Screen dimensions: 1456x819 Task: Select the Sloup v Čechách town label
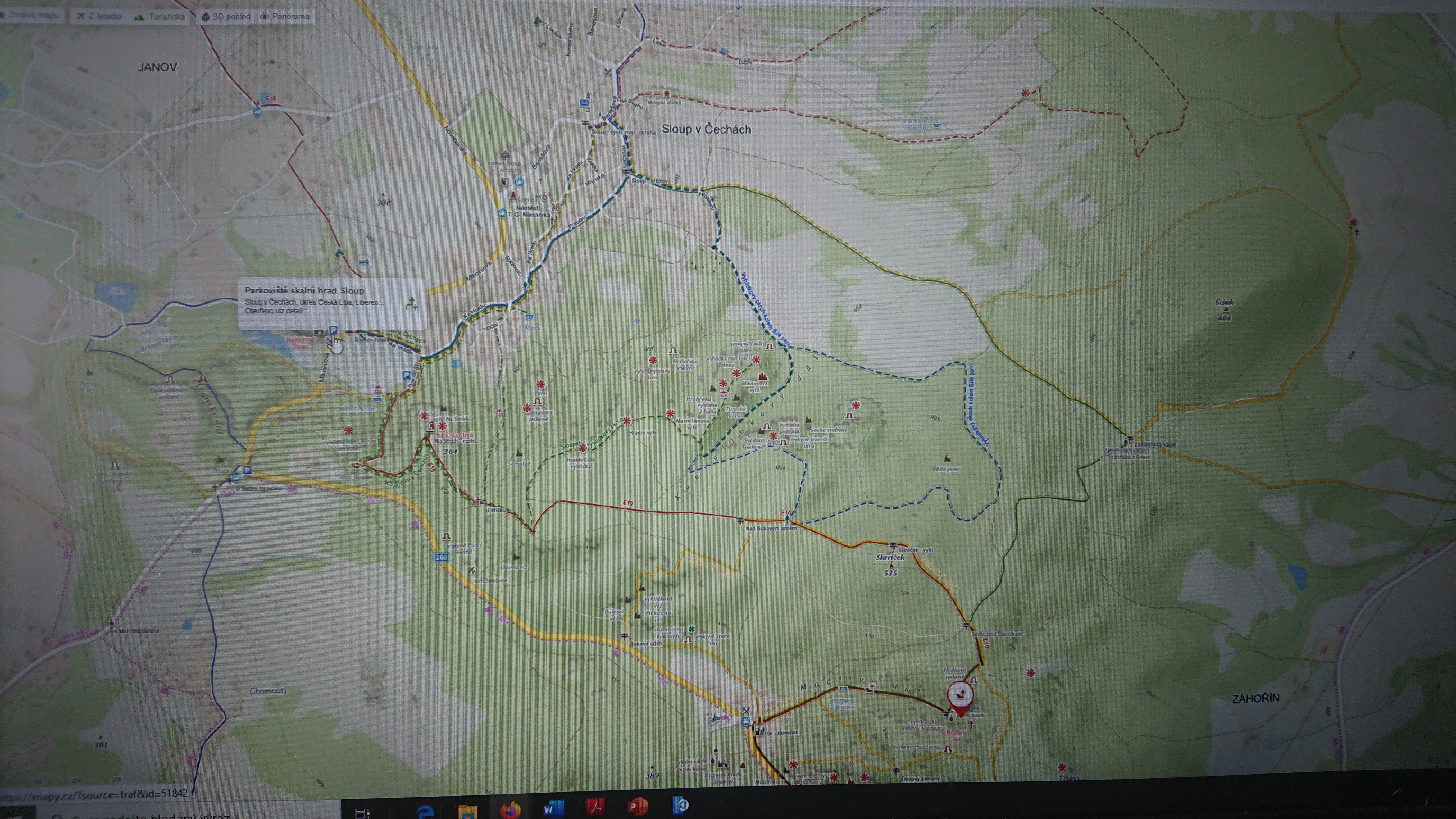(706, 129)
